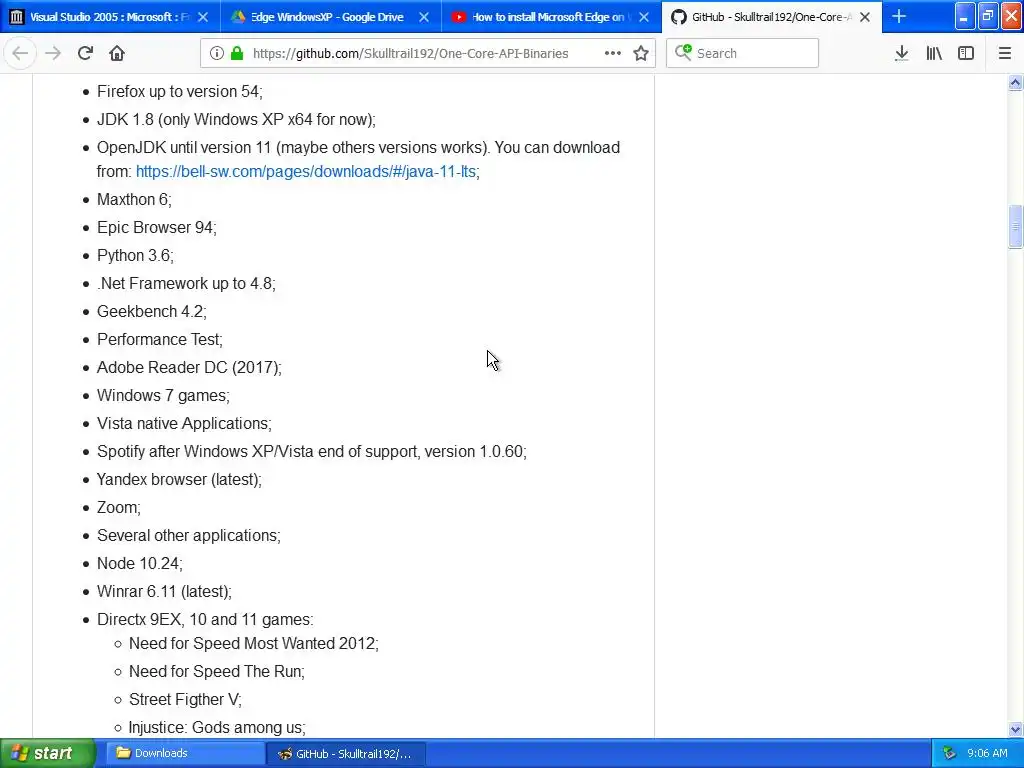The image size is (1024, 768).
Task: Click 'Winrar 6.11 (latest)' text
Action: [164, 592]
